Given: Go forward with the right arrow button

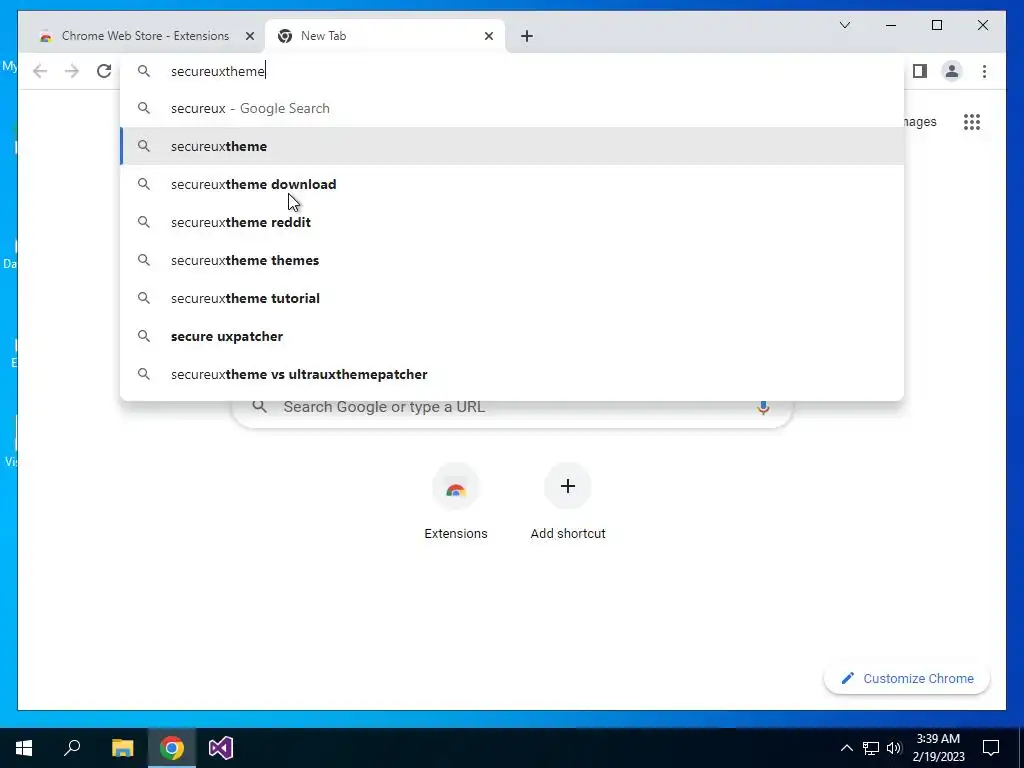Looking at the screenshot, I should 72,71.
